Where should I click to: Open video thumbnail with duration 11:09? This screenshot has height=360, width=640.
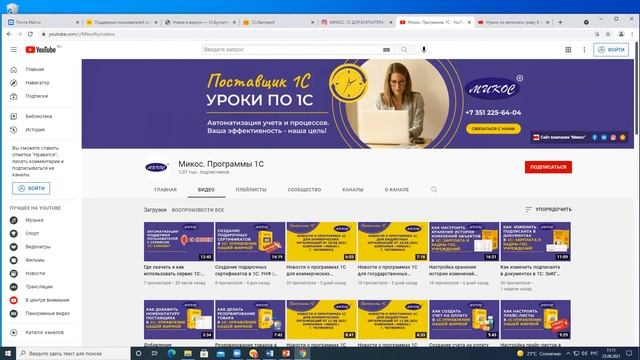point(536,242)
